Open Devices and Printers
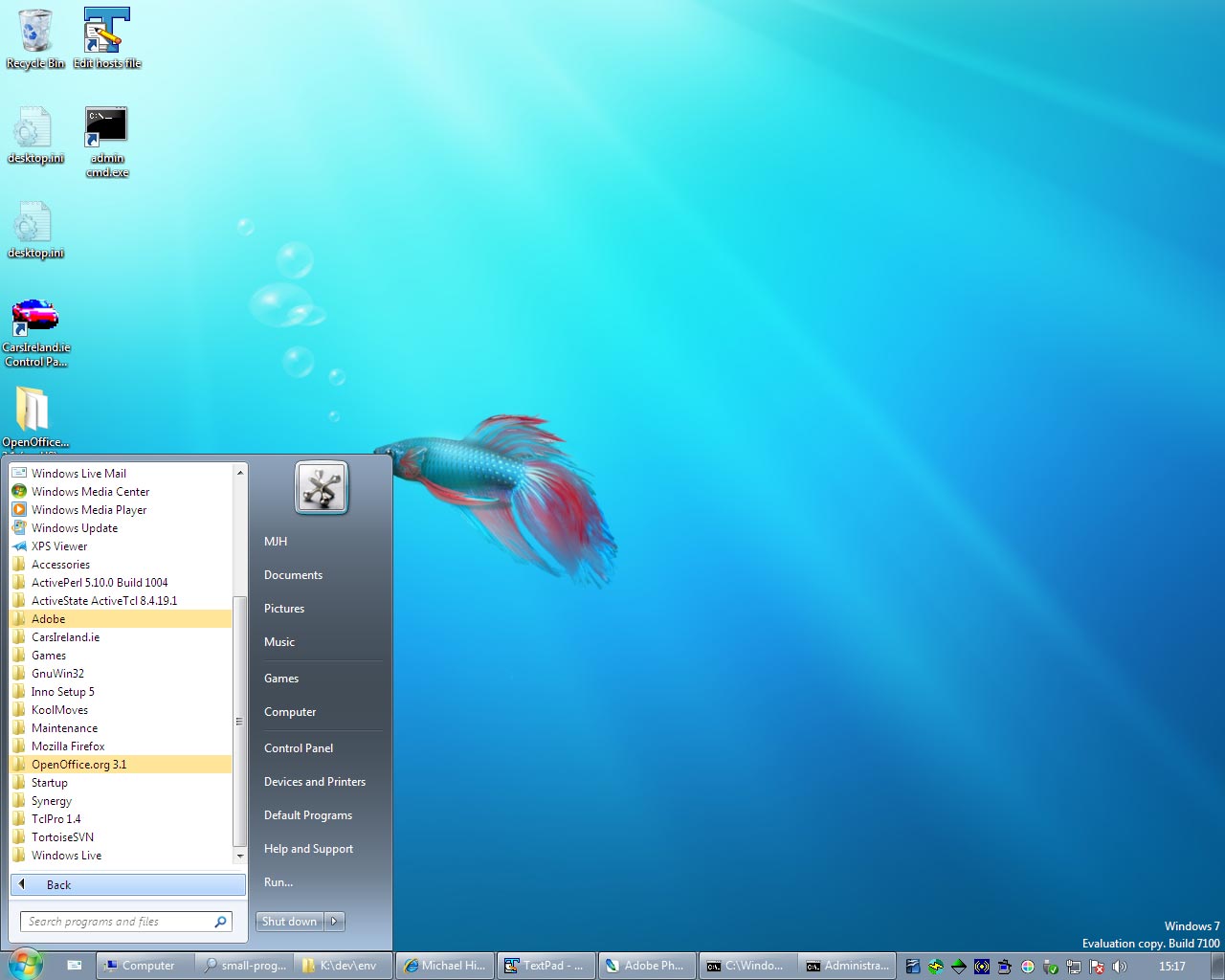The image size is (1225, 980). (322, 782)
